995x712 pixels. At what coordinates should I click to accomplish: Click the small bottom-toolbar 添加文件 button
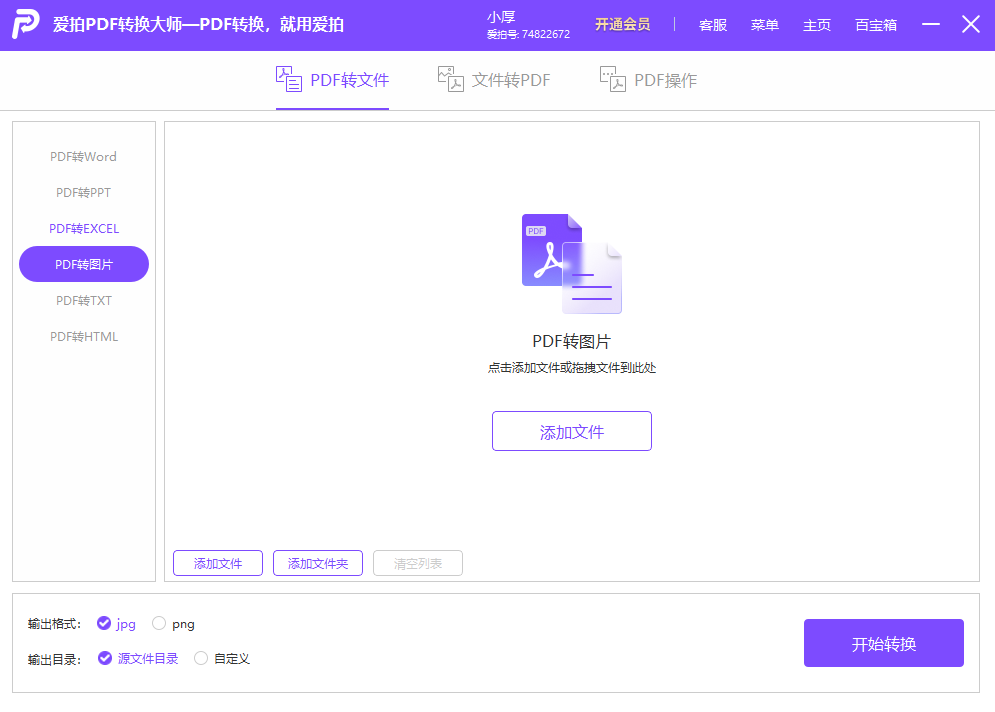[218, 563]
